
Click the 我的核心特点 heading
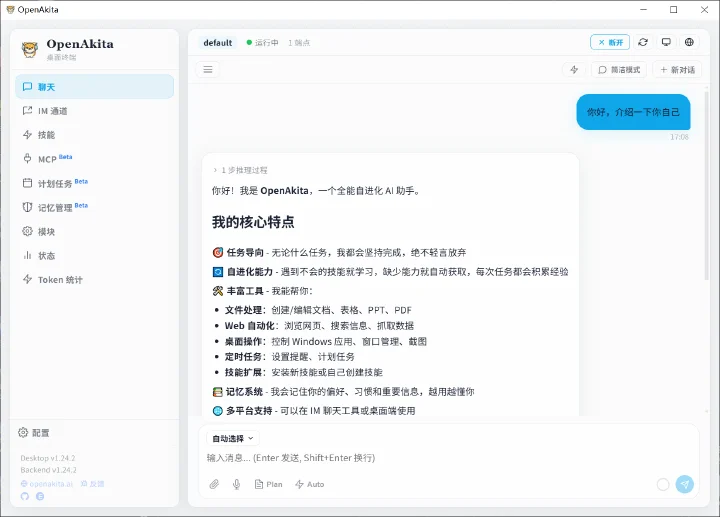[x=253, y=222]
